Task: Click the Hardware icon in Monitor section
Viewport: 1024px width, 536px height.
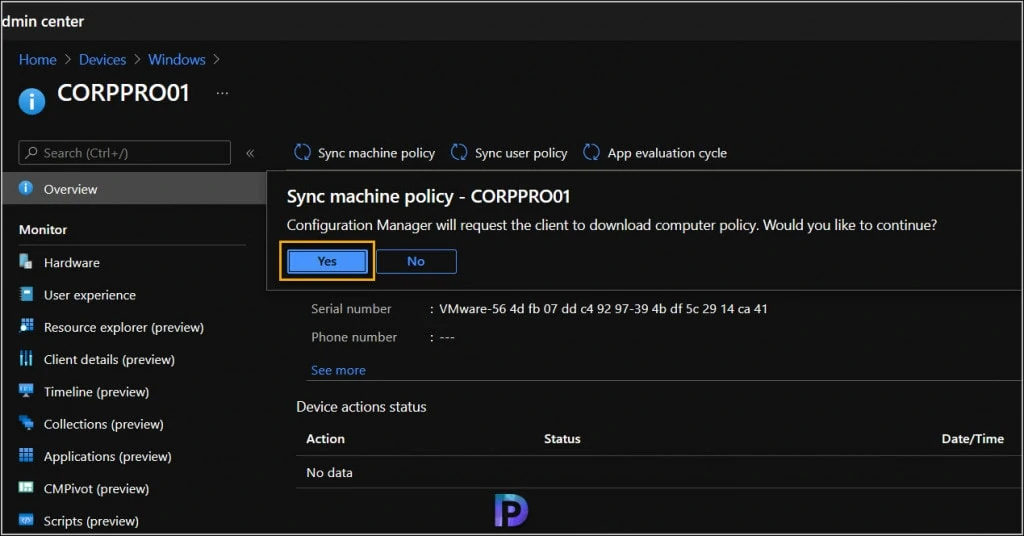Action: (25, 262)
